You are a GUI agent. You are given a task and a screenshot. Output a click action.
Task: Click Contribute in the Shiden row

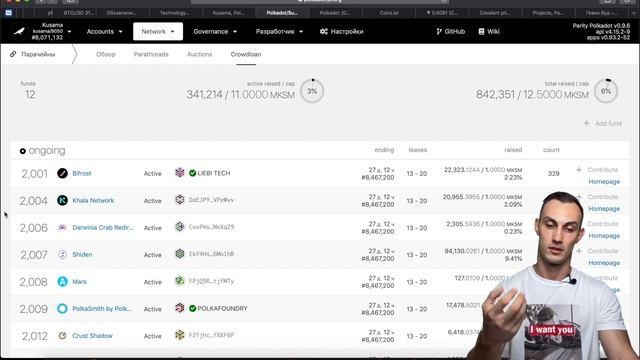tap(598, 251)
